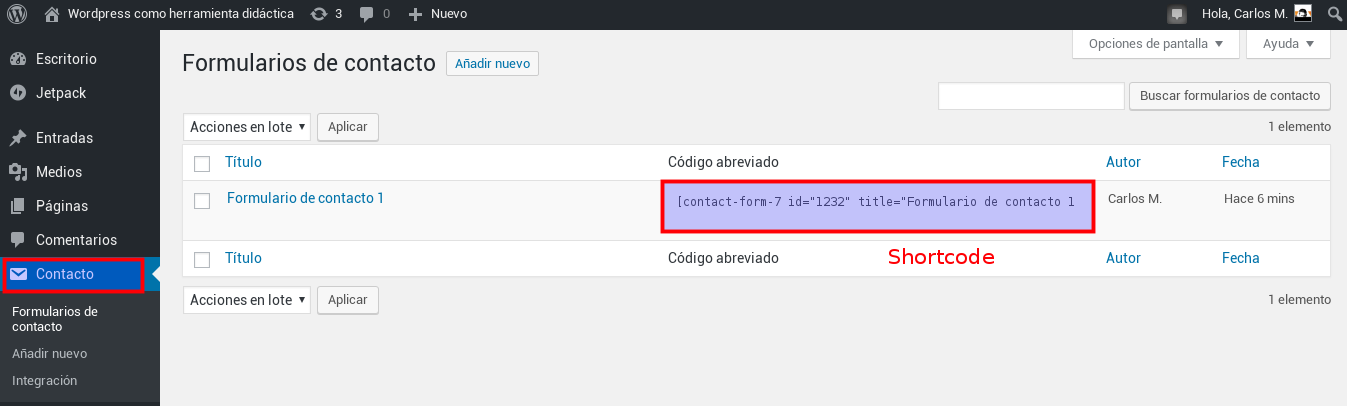Open the Páginas menu in sidebar

[61, 206]
